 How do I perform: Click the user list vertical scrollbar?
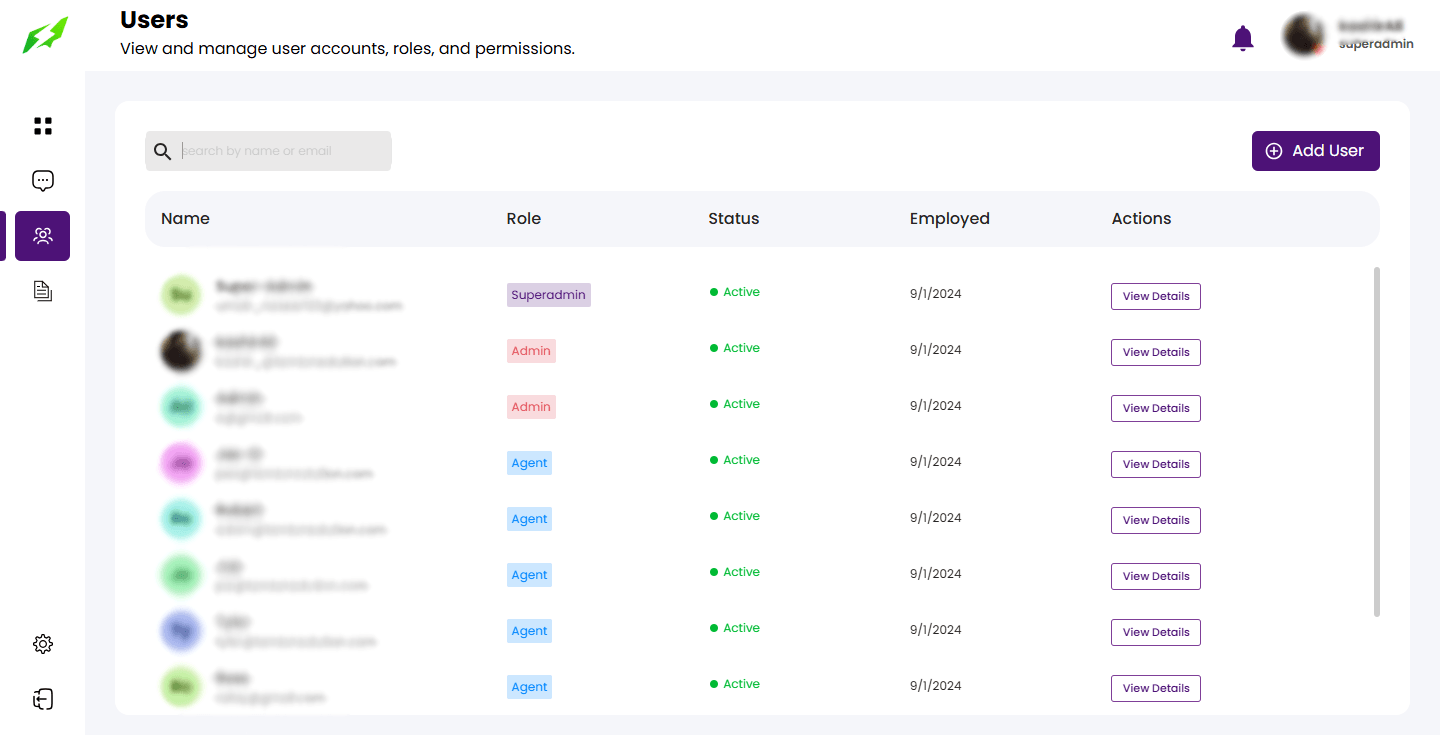1377,441
